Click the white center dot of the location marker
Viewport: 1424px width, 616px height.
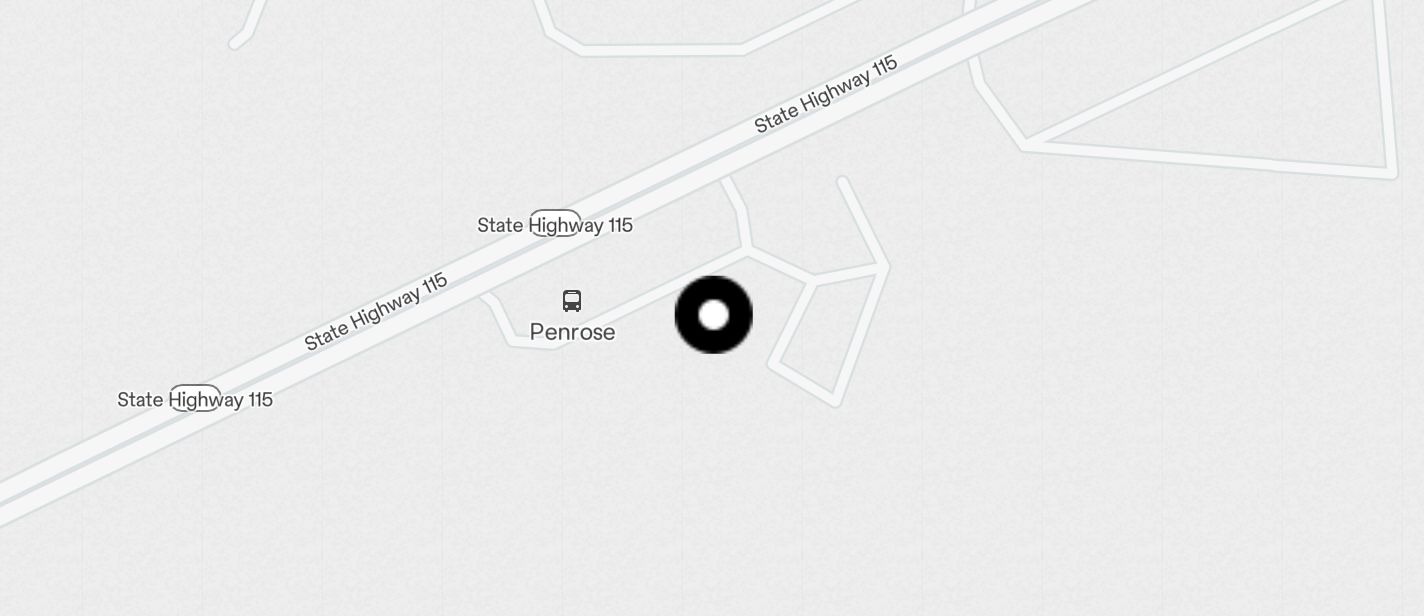[714, 315]
